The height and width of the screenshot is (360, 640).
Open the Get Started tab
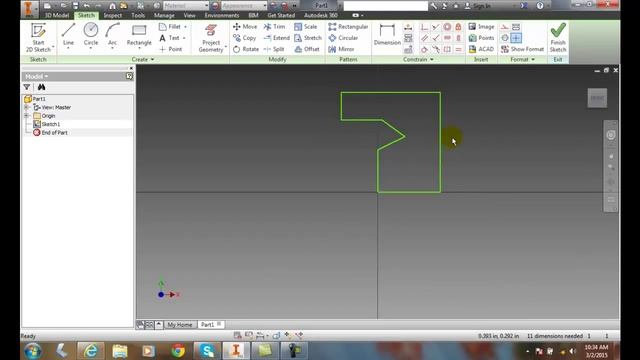[x=281, y=16]
